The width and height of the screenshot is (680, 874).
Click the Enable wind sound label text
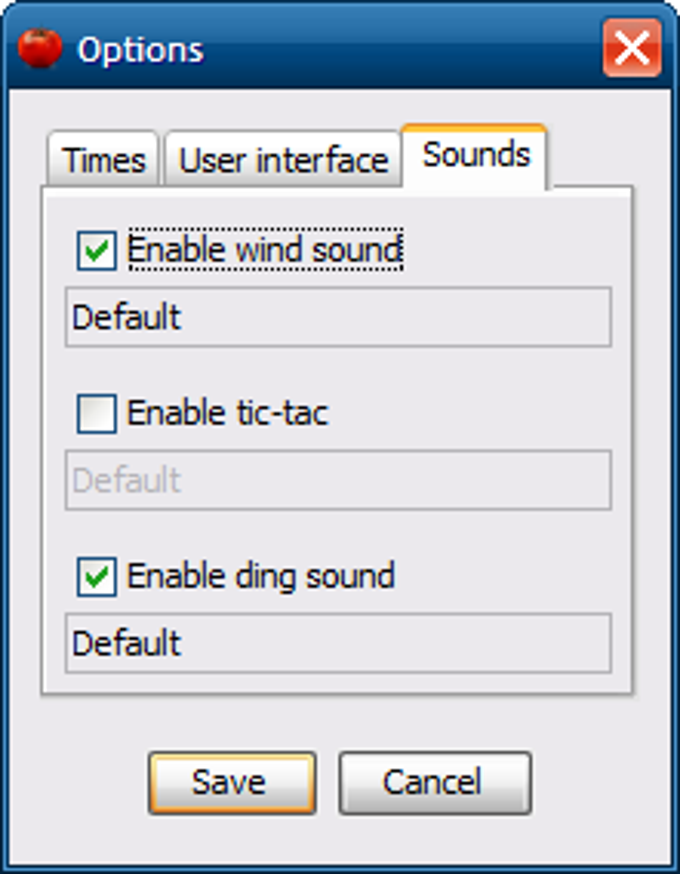click(265, 249)
